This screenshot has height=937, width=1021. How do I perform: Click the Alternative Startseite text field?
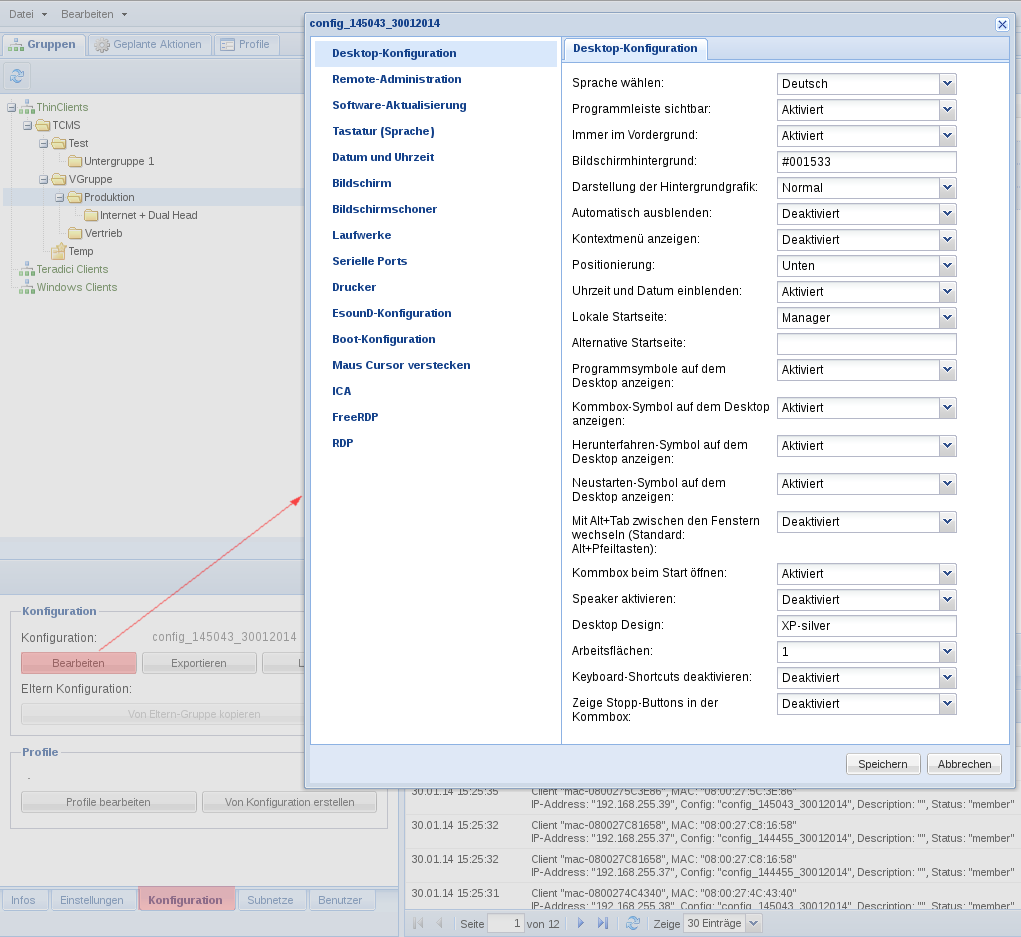[866, 344]
